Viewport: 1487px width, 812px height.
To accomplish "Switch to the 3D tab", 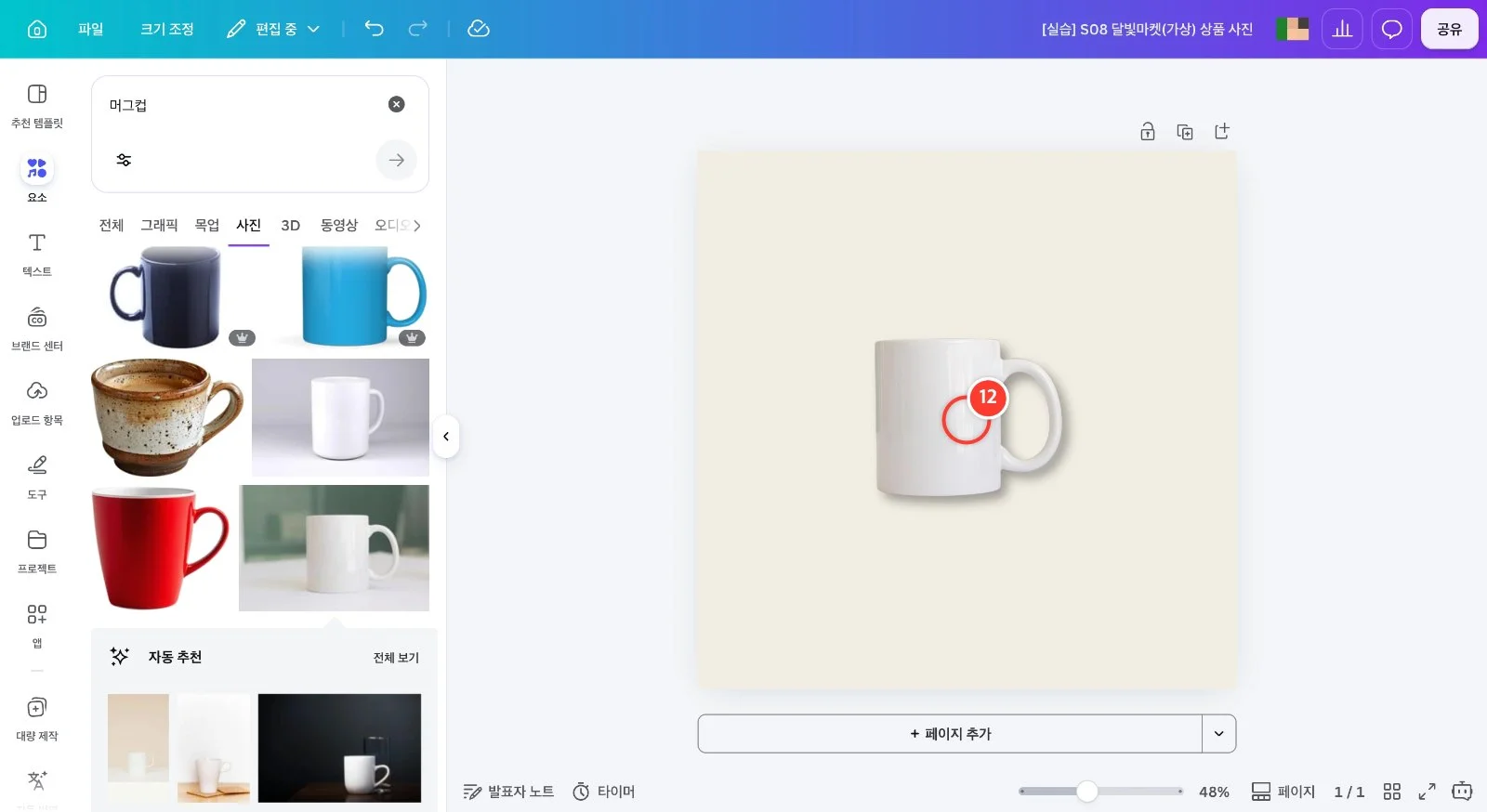I will [291, 225].
